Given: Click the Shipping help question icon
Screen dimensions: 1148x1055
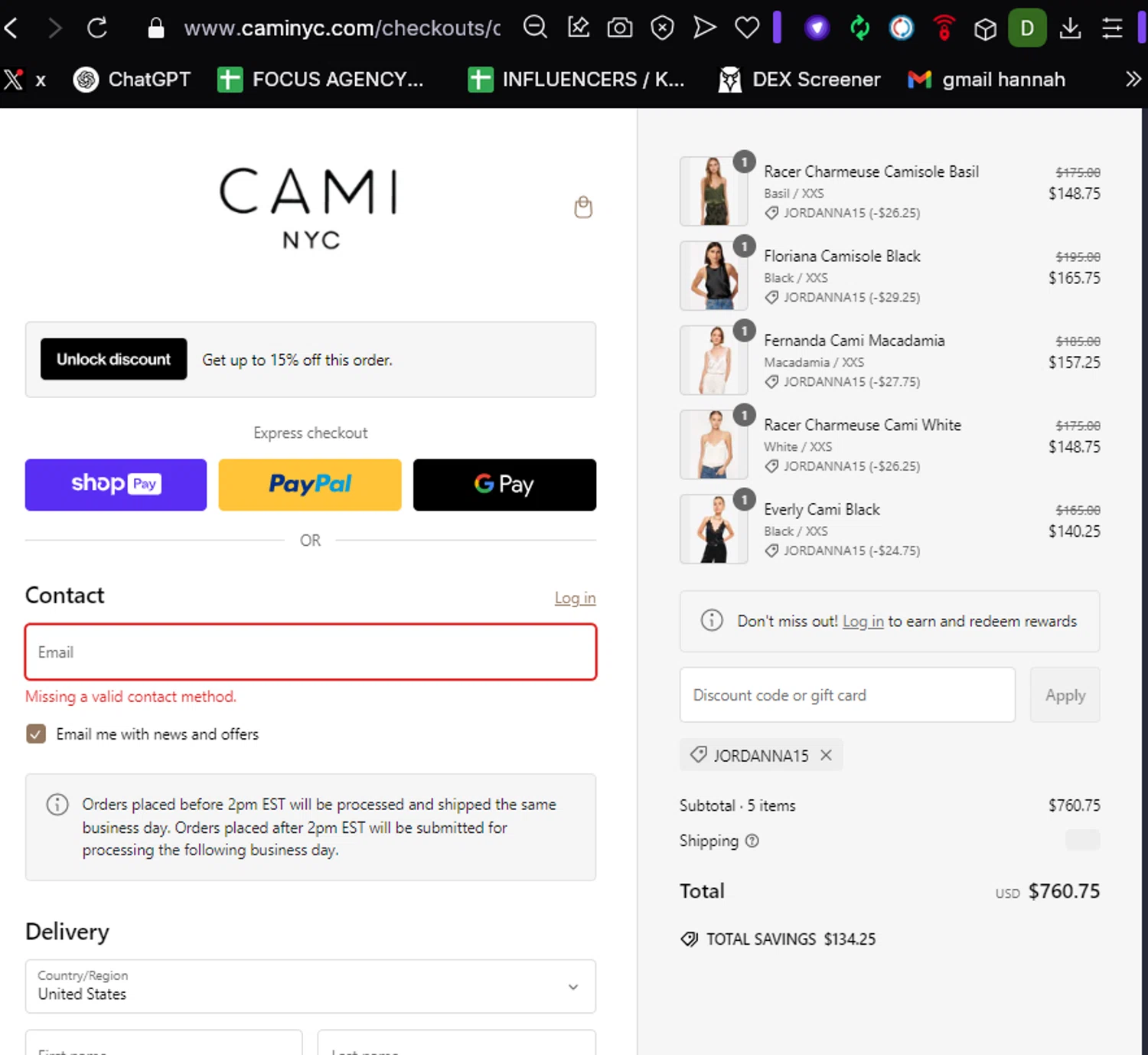Looking at the screenshot, I should [752, 841].
